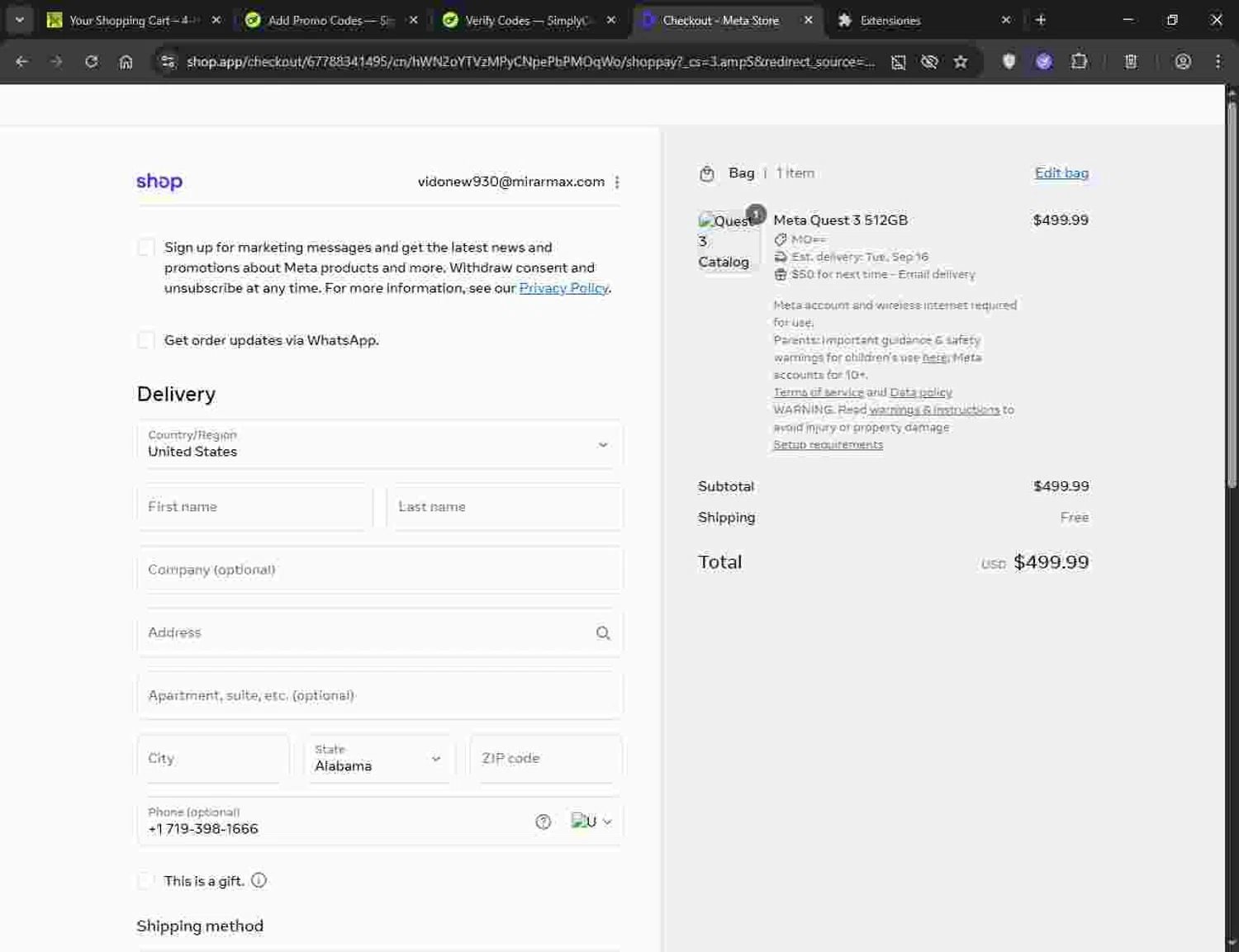Open account options next to email address
This screenshot has height=952, width=1239.
617,182
